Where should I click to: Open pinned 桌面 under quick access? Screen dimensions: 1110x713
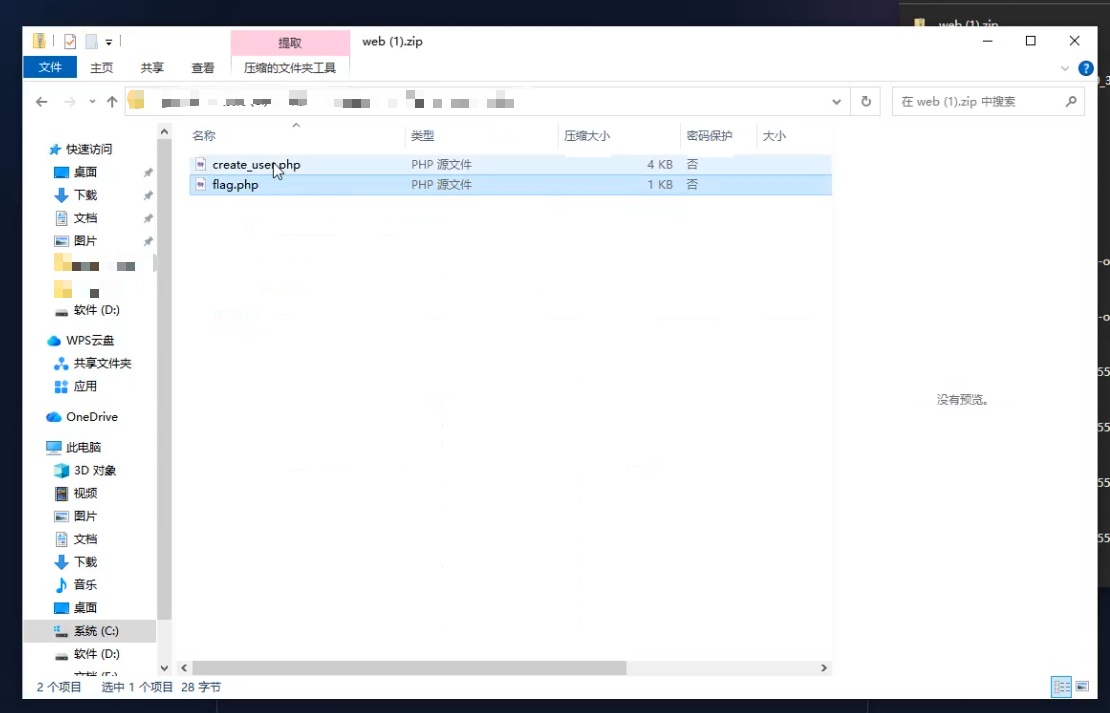tap(85, 172)
